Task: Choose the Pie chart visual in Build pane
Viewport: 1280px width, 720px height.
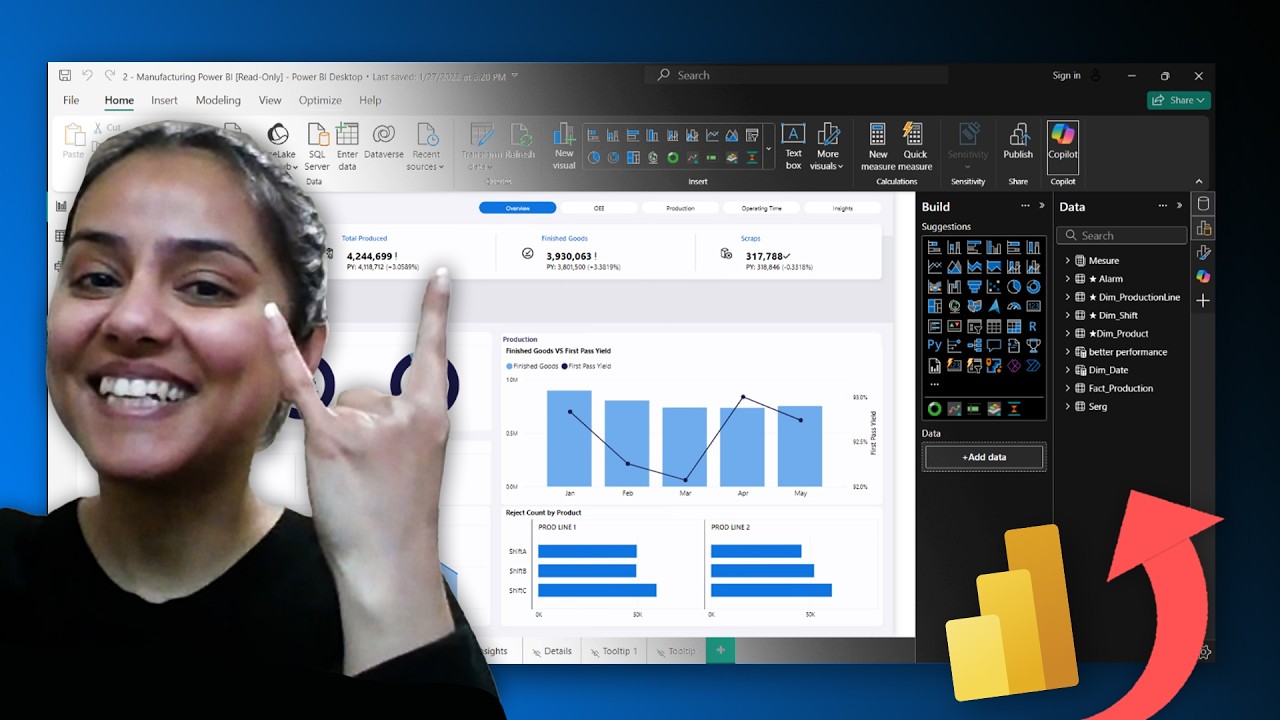Action: click(1014, 287)
